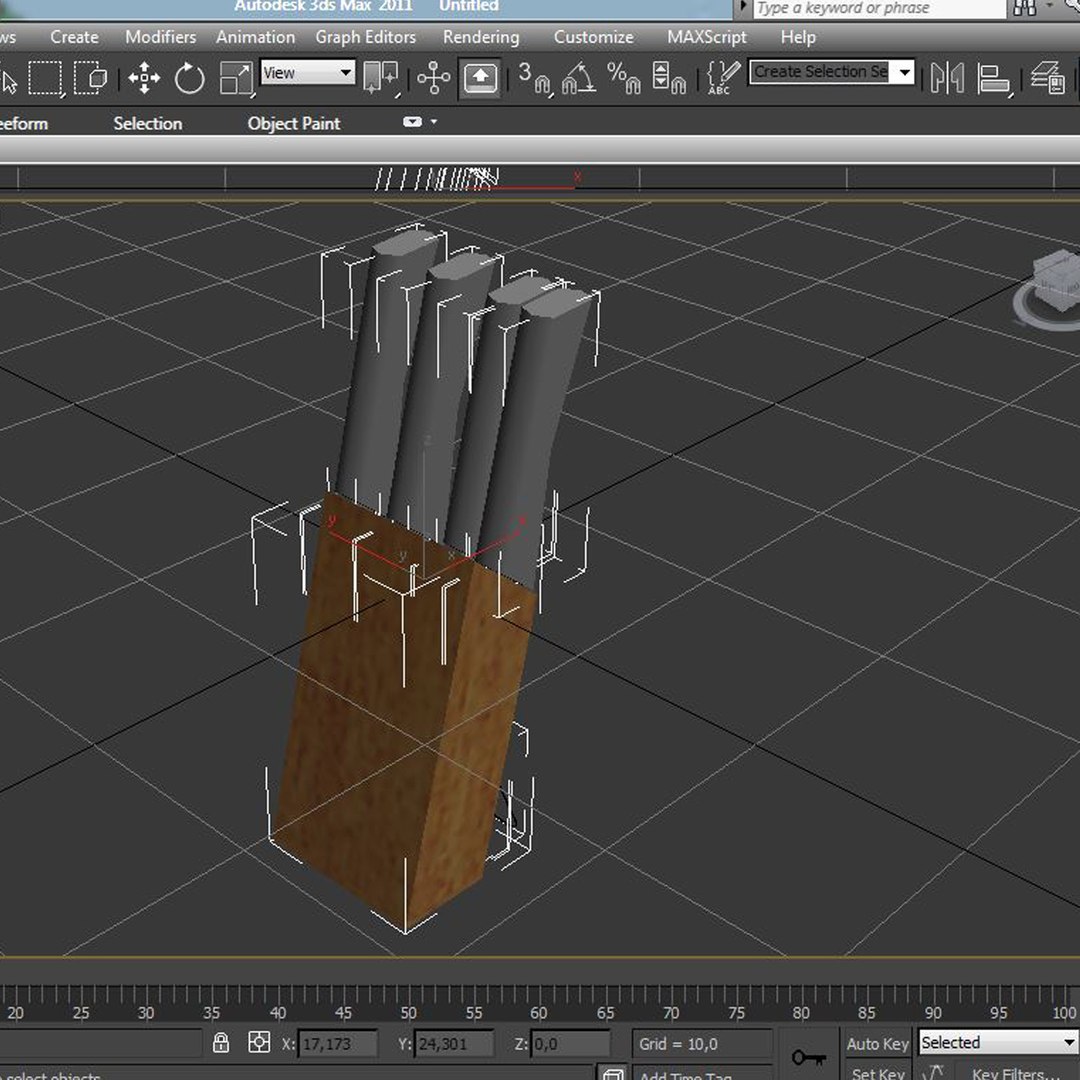Activate the Select and Manipulate tool
The height and width of the screenshot is (1080, 1080).
(x=434, y=79)
